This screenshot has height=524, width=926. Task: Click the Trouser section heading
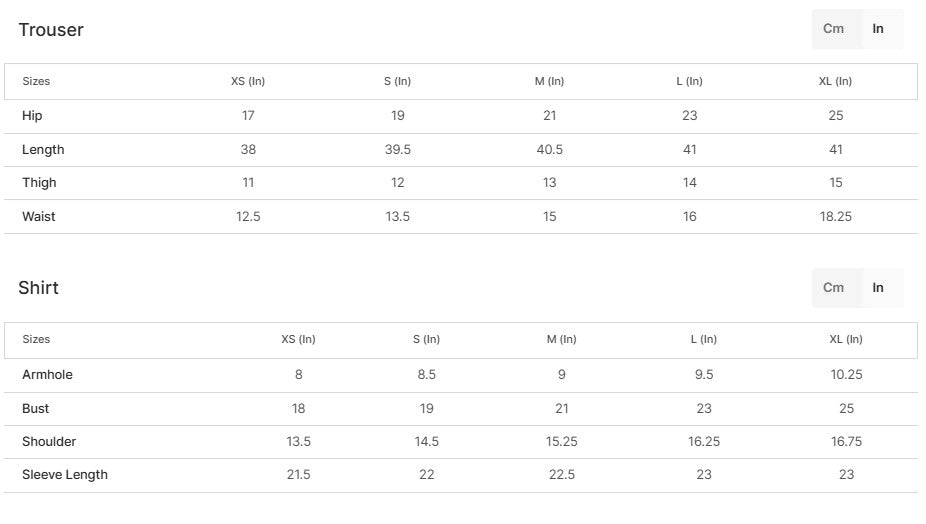51,30
